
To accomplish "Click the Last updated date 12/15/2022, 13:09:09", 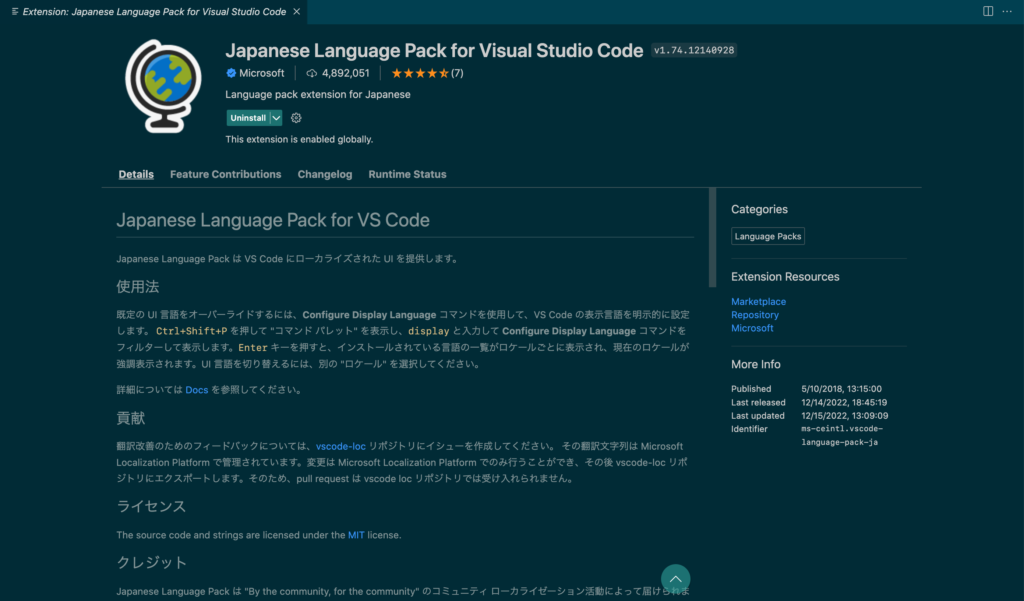I will [844, 415].
